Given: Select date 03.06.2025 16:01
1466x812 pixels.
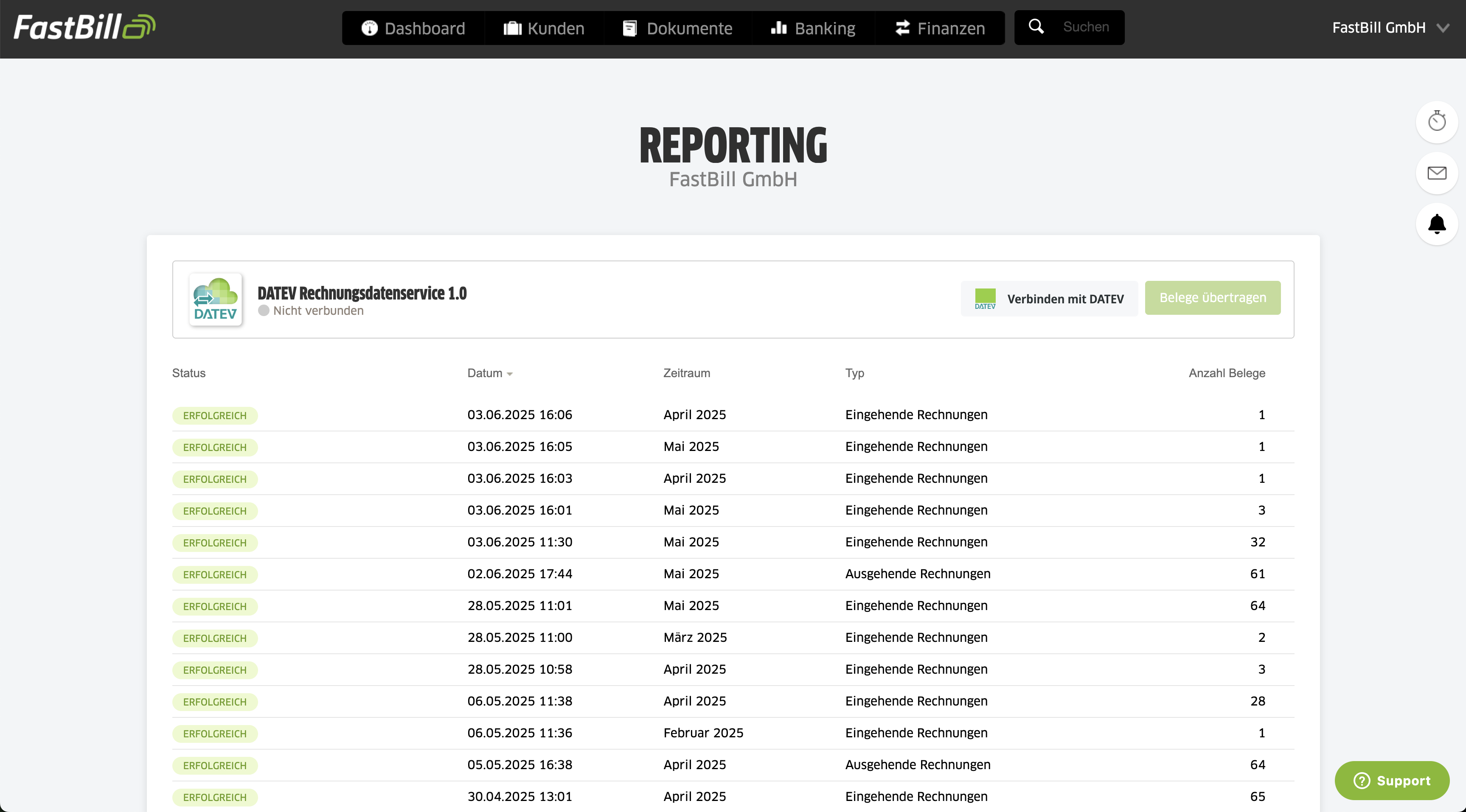Looking at the screenshot, I should [520, 510].
